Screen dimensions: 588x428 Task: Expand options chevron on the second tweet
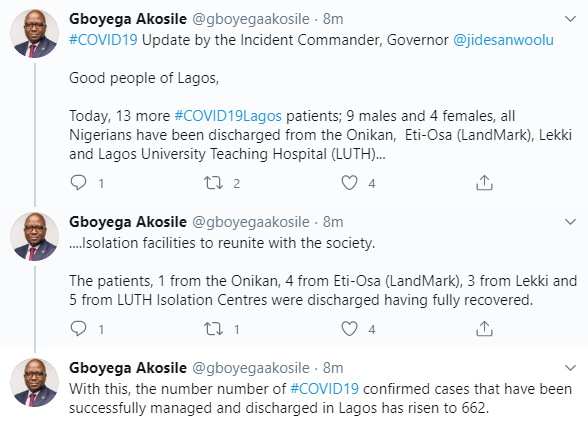pyautogui.click(x=570, y=222)
